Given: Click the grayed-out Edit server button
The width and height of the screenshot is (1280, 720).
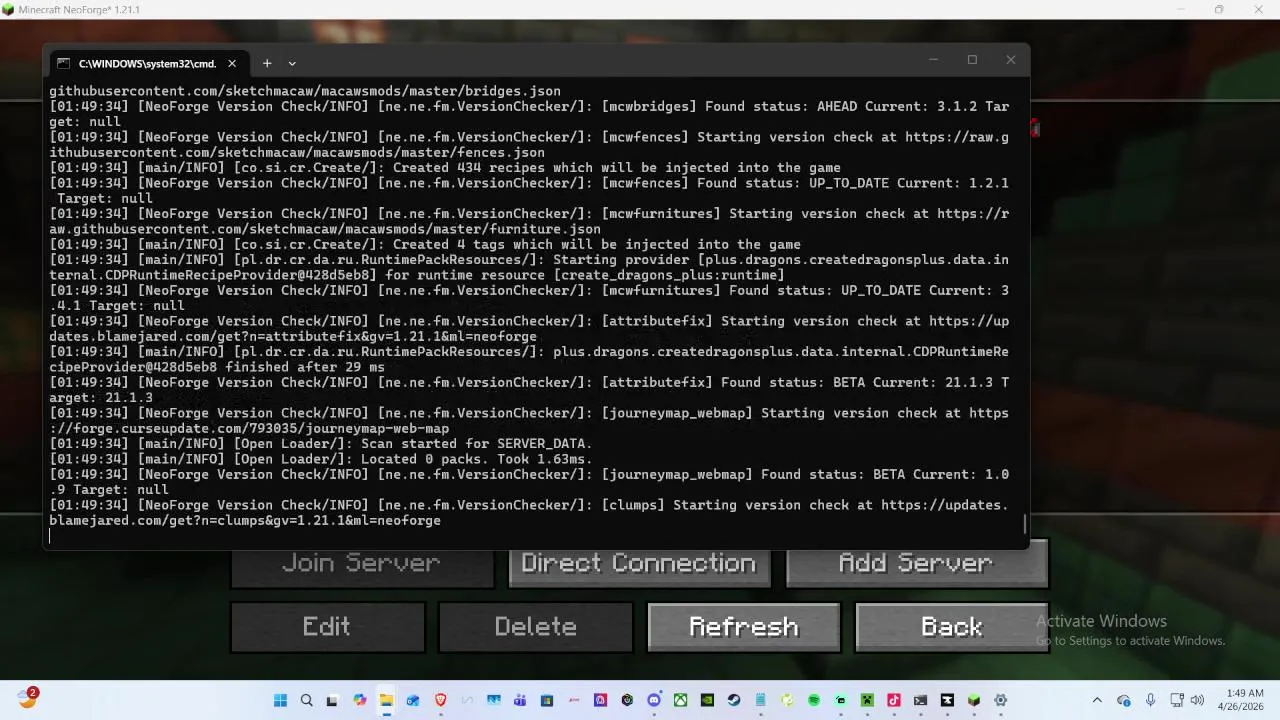Looking at the screenshot, I should click(327, 627).
